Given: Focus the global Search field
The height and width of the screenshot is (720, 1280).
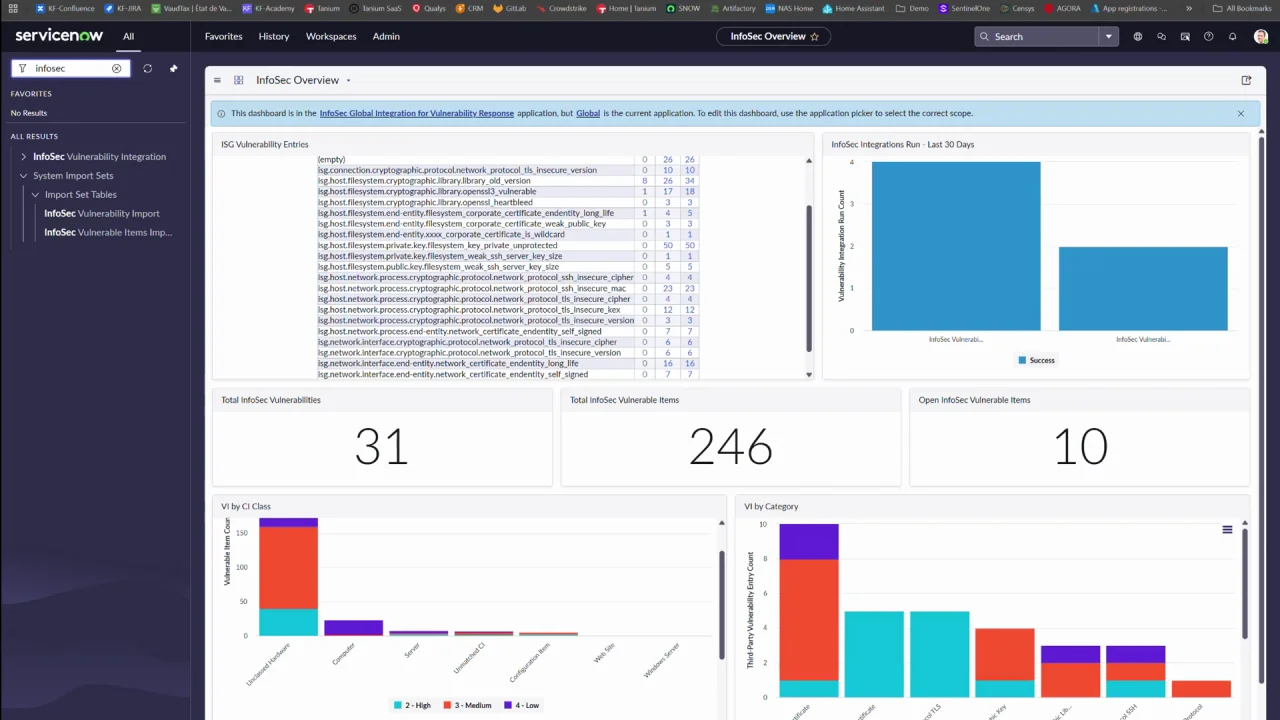Looking at the screenshot, I should 1037,36.
